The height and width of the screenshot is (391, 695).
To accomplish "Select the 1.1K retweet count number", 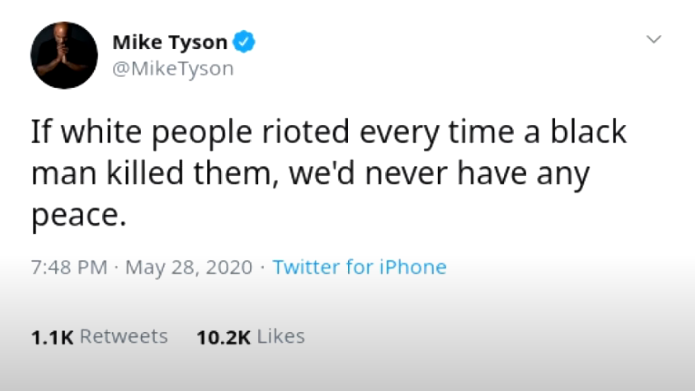I will tap(52, 337).
